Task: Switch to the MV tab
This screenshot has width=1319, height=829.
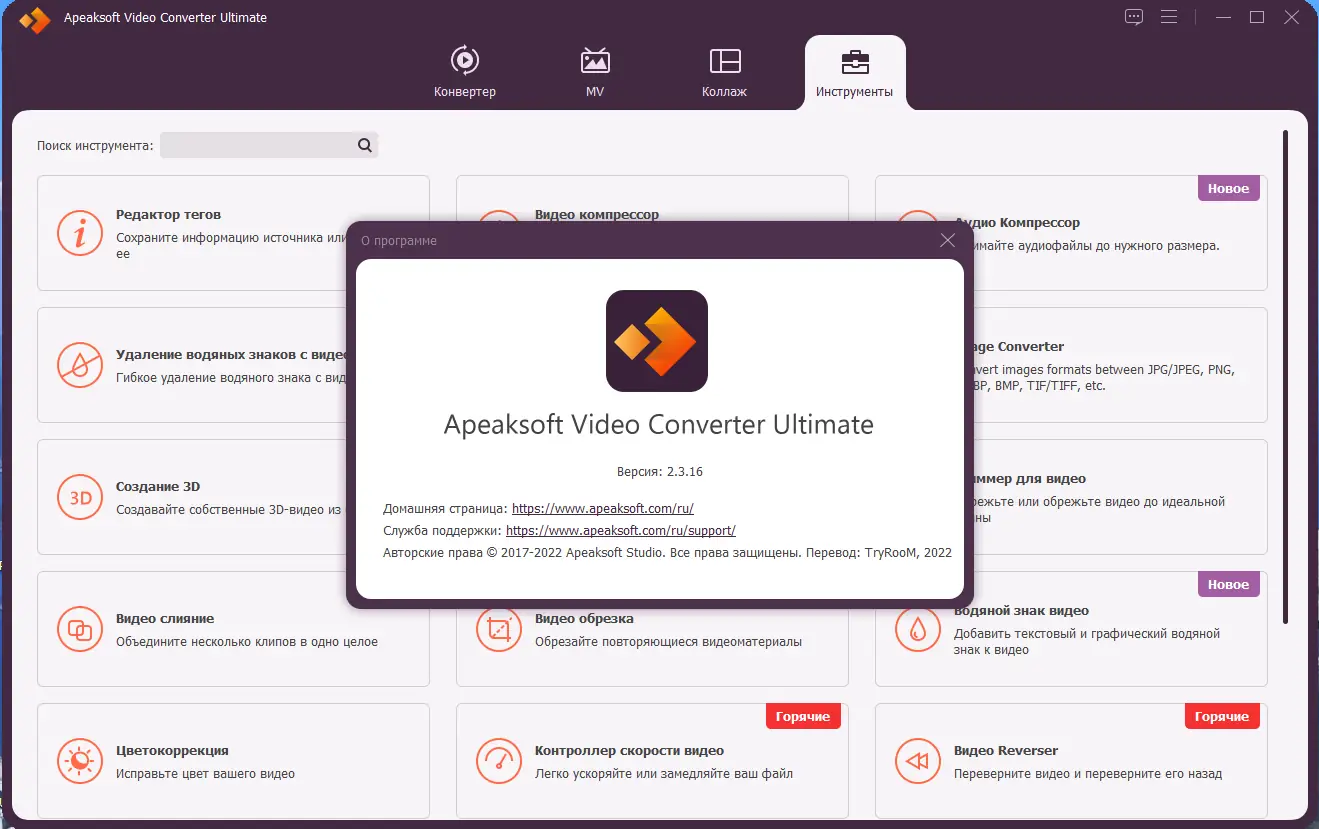Action: (595, 70)
